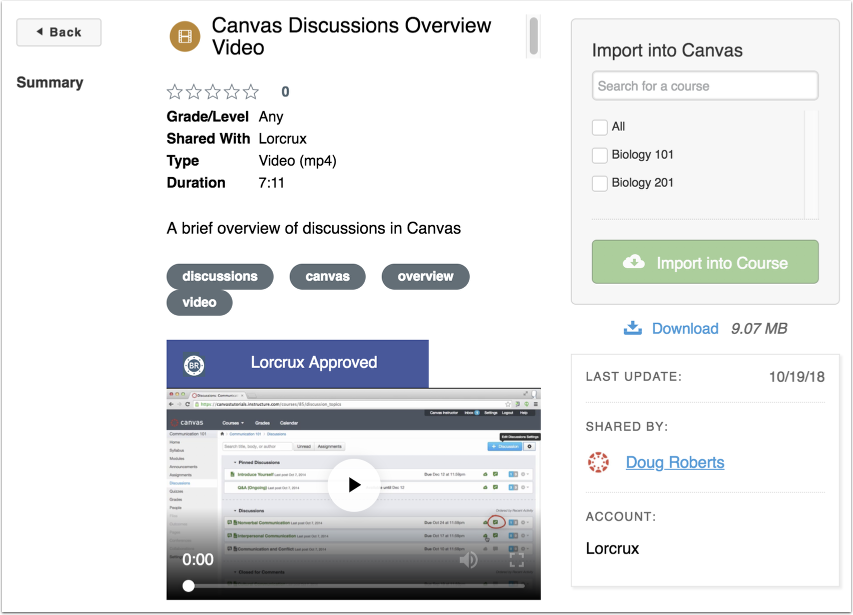Rate the resource four stars
Image resolution: width=853 pixels, height=615 pixels.
[232, 92]
